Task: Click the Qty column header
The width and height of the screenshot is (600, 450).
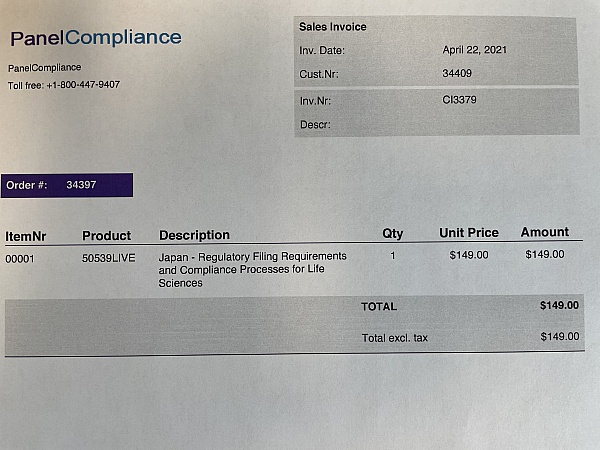Action: 393,233
